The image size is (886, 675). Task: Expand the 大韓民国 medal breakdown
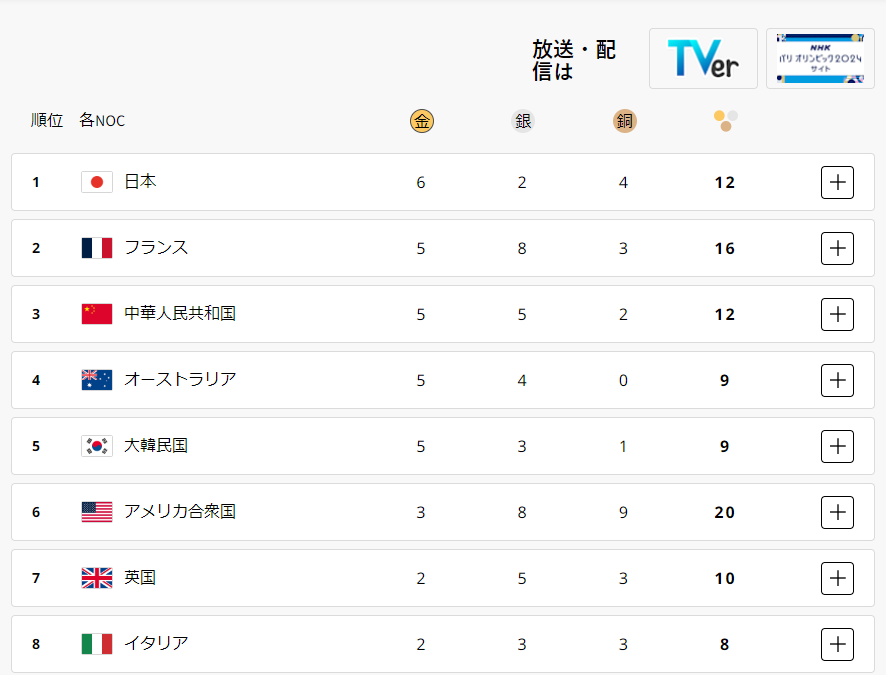(837, 446)
